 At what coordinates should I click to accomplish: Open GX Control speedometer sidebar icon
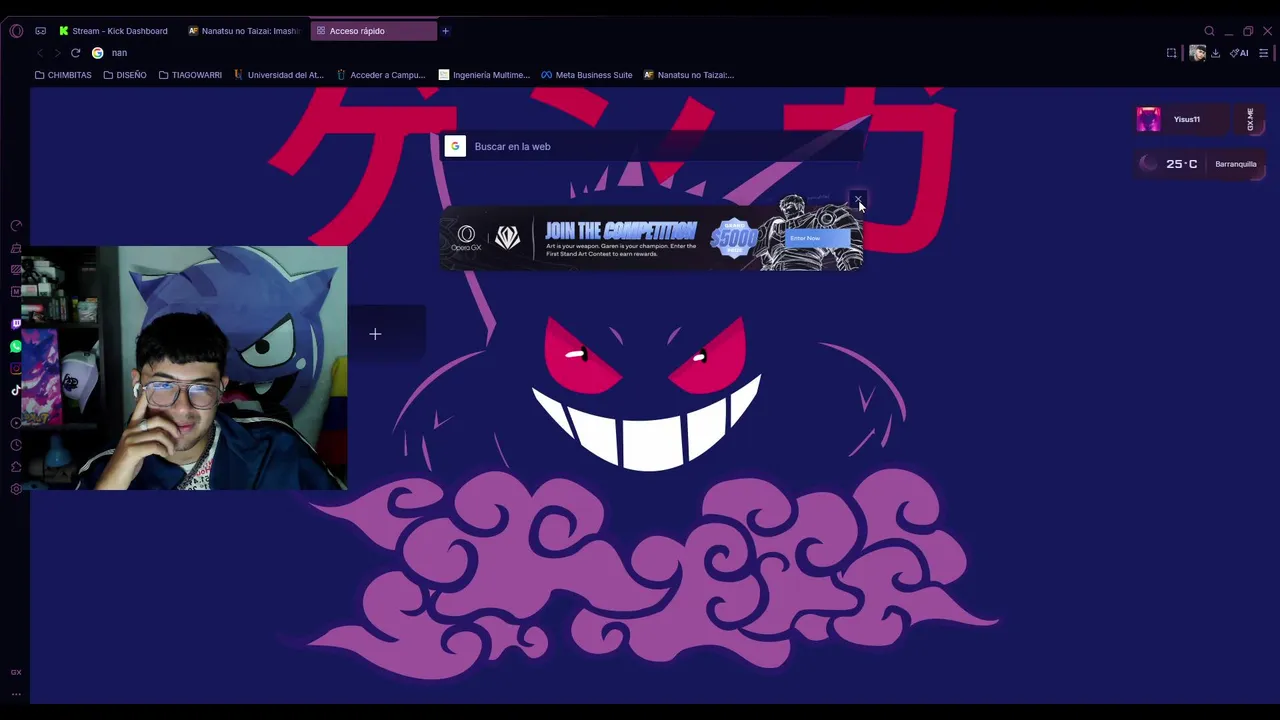[16, 226]
